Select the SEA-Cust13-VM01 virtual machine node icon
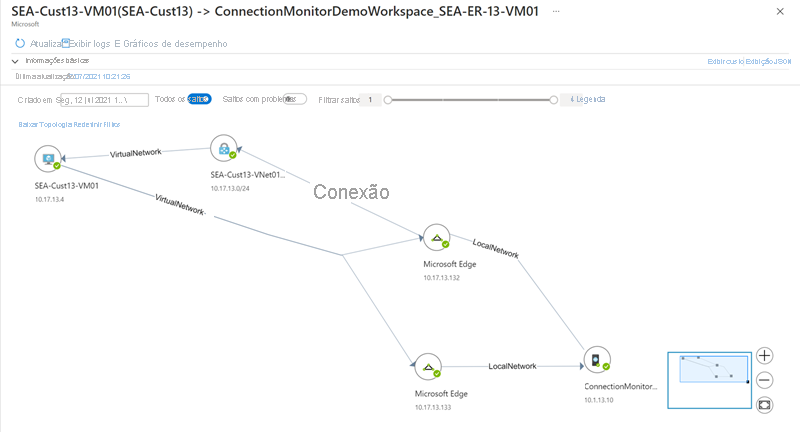 pyautogui.click(x=48, y=159)
